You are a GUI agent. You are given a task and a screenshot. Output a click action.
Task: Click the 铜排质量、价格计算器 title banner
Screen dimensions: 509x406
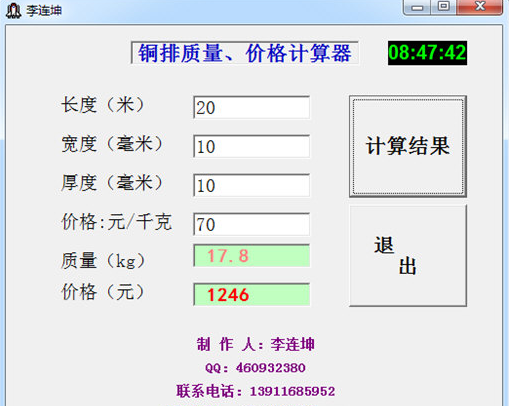[245, 53]
